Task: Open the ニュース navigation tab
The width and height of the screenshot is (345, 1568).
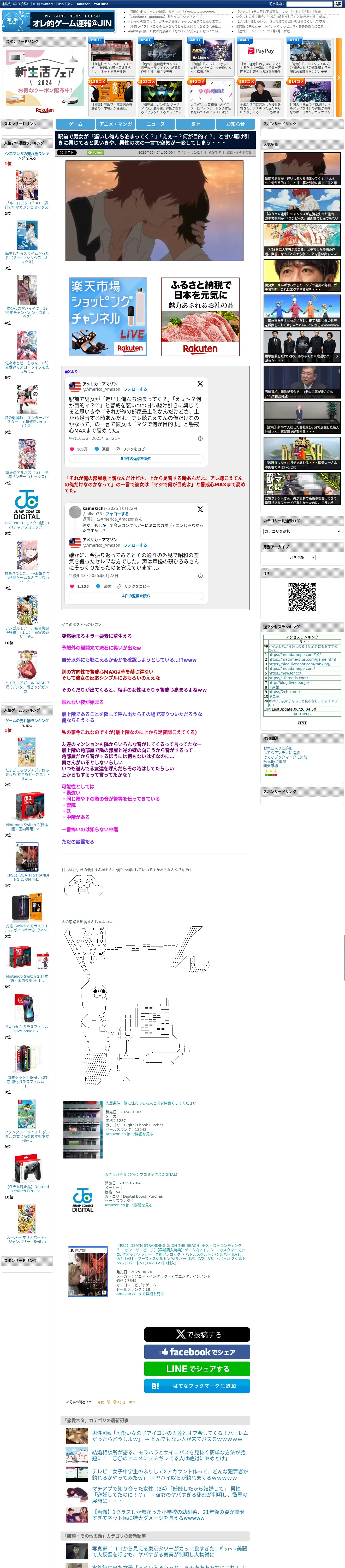Action: (x=156, y=124)
